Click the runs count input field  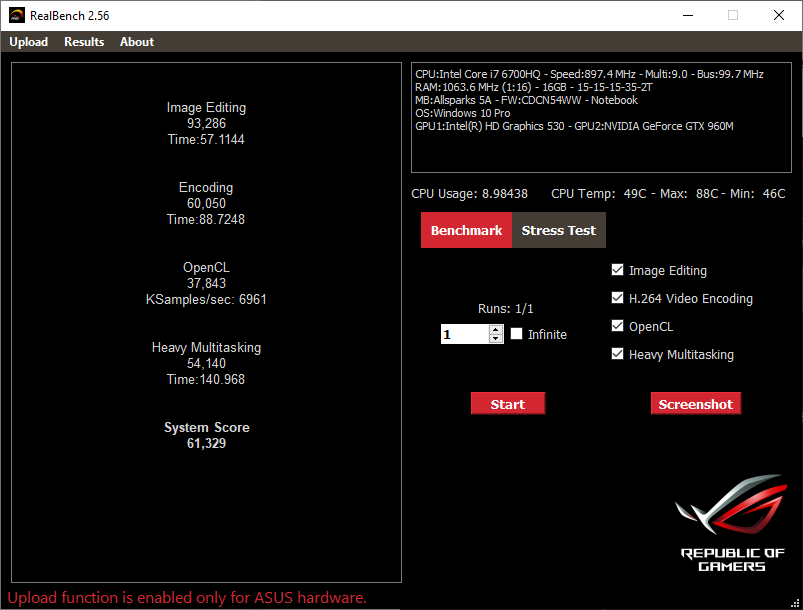[x=464, y=334]
